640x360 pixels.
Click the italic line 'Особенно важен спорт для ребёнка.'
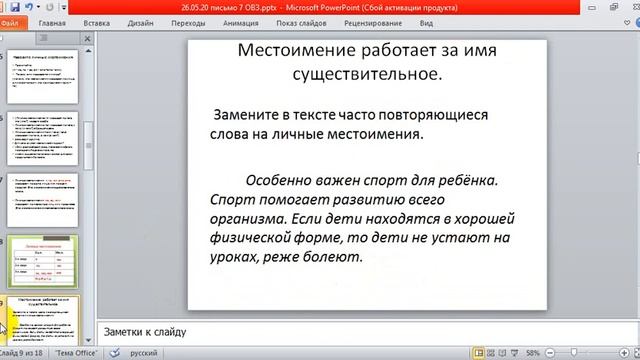click(x=372, y=180)
